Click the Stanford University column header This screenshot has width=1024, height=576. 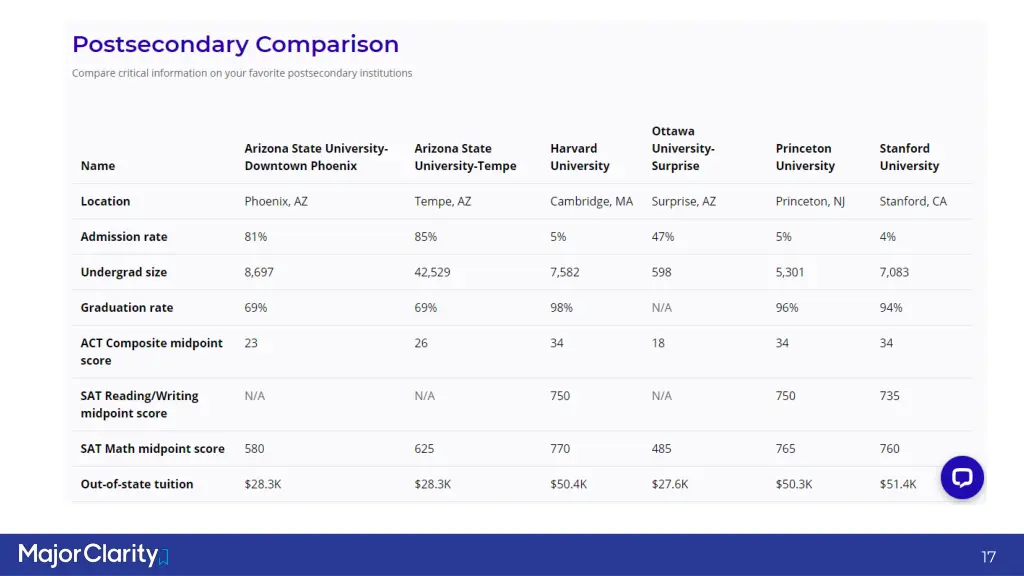click(x=909, y=157)
